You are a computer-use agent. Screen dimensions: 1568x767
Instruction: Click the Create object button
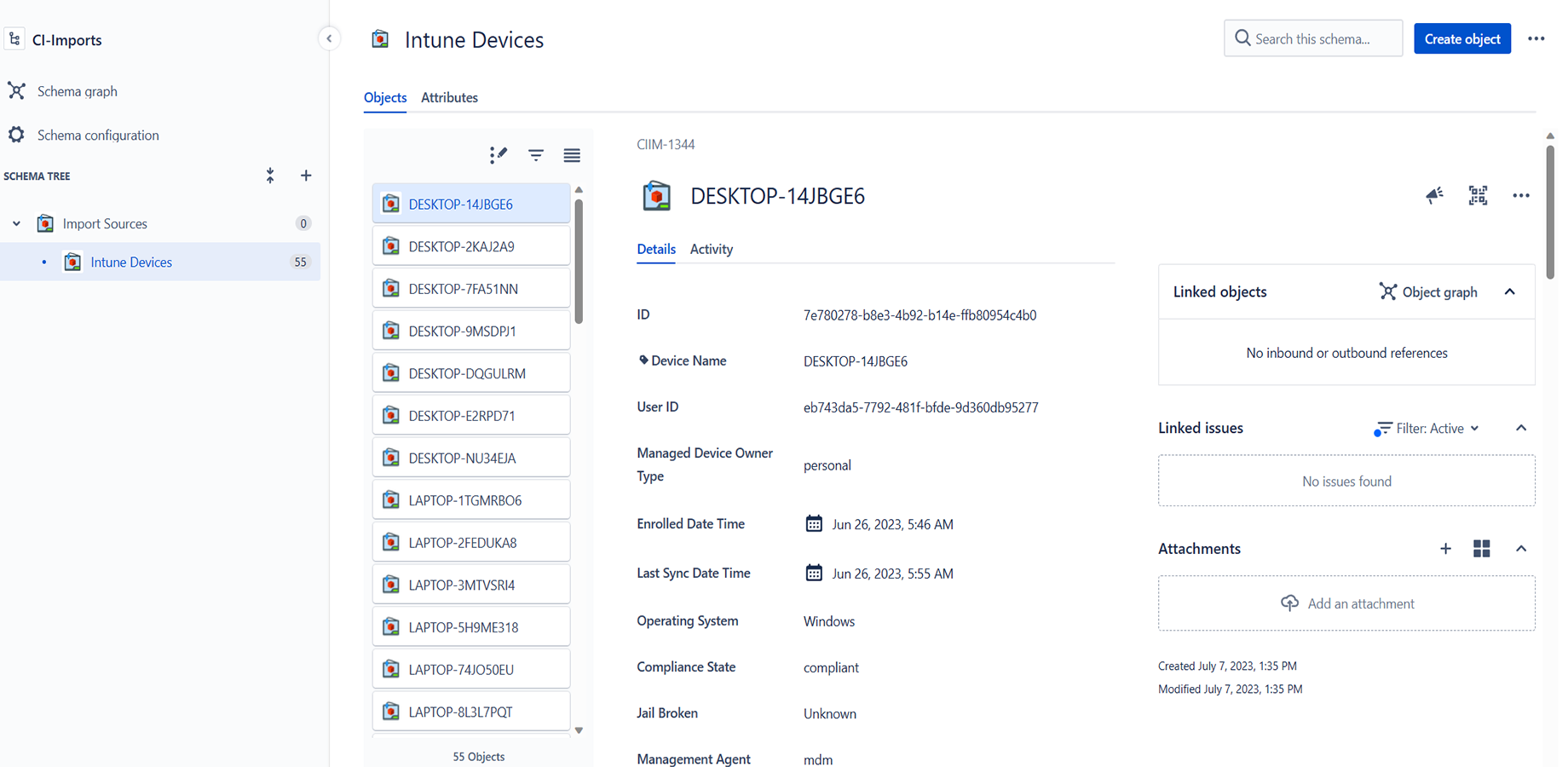[x=1462, y=38]
